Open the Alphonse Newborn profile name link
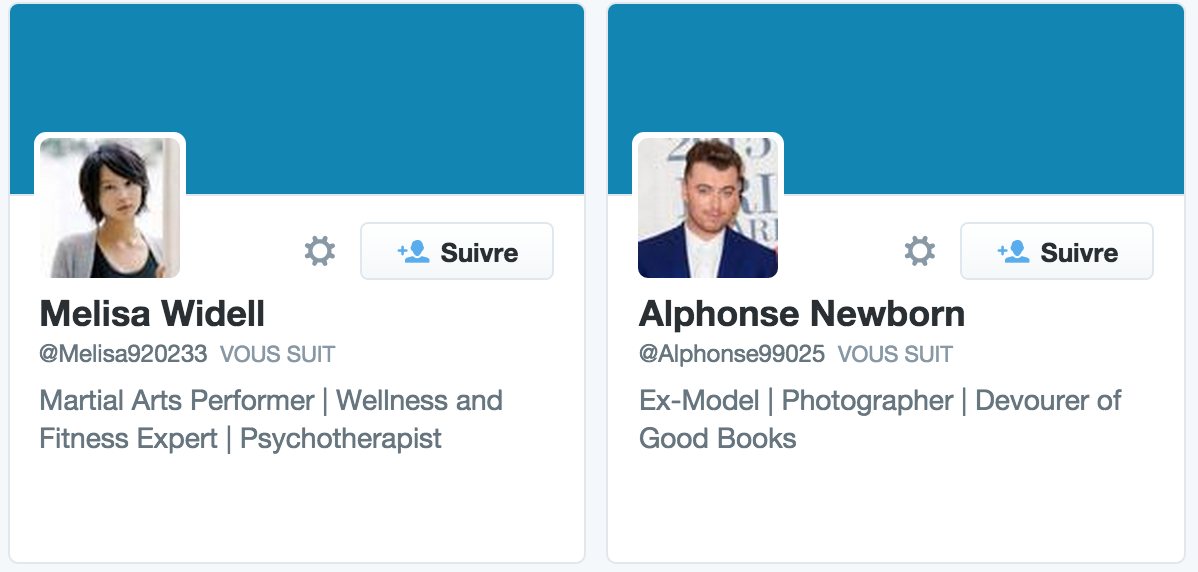This screenshot has width=1198, height=572. [801, 314]
